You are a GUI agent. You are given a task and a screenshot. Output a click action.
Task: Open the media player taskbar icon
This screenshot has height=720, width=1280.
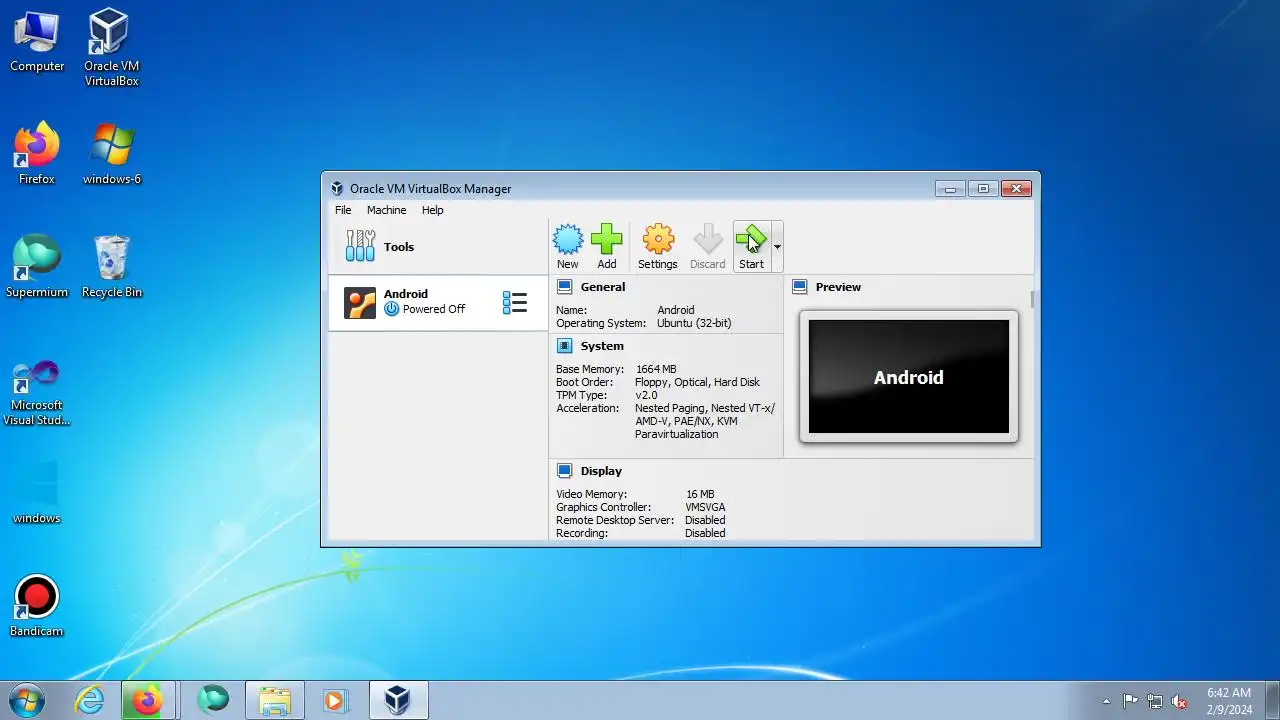(335, 700)
